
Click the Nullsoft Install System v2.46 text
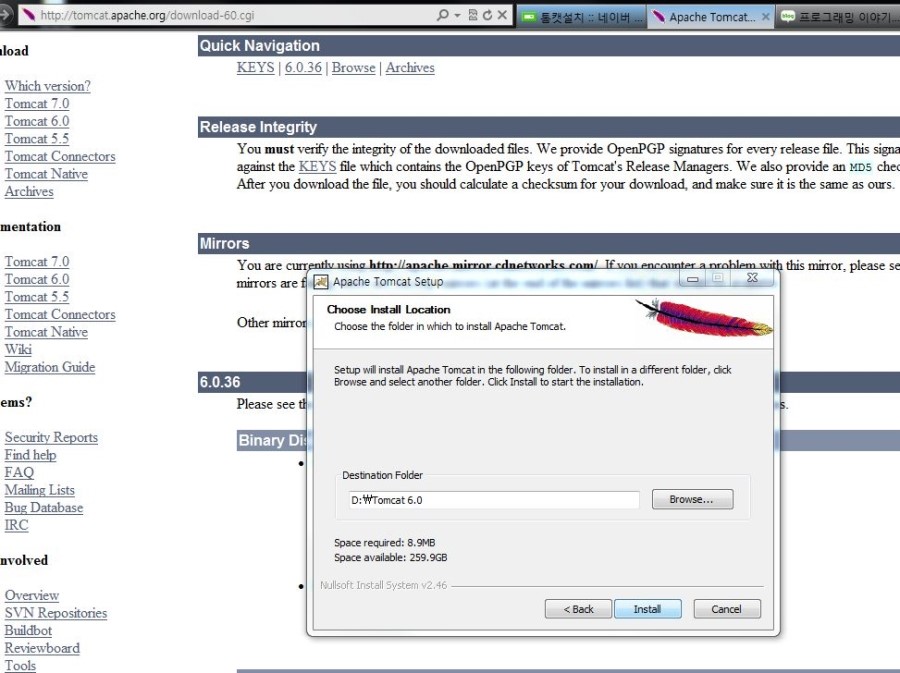(x=383, y=585)
